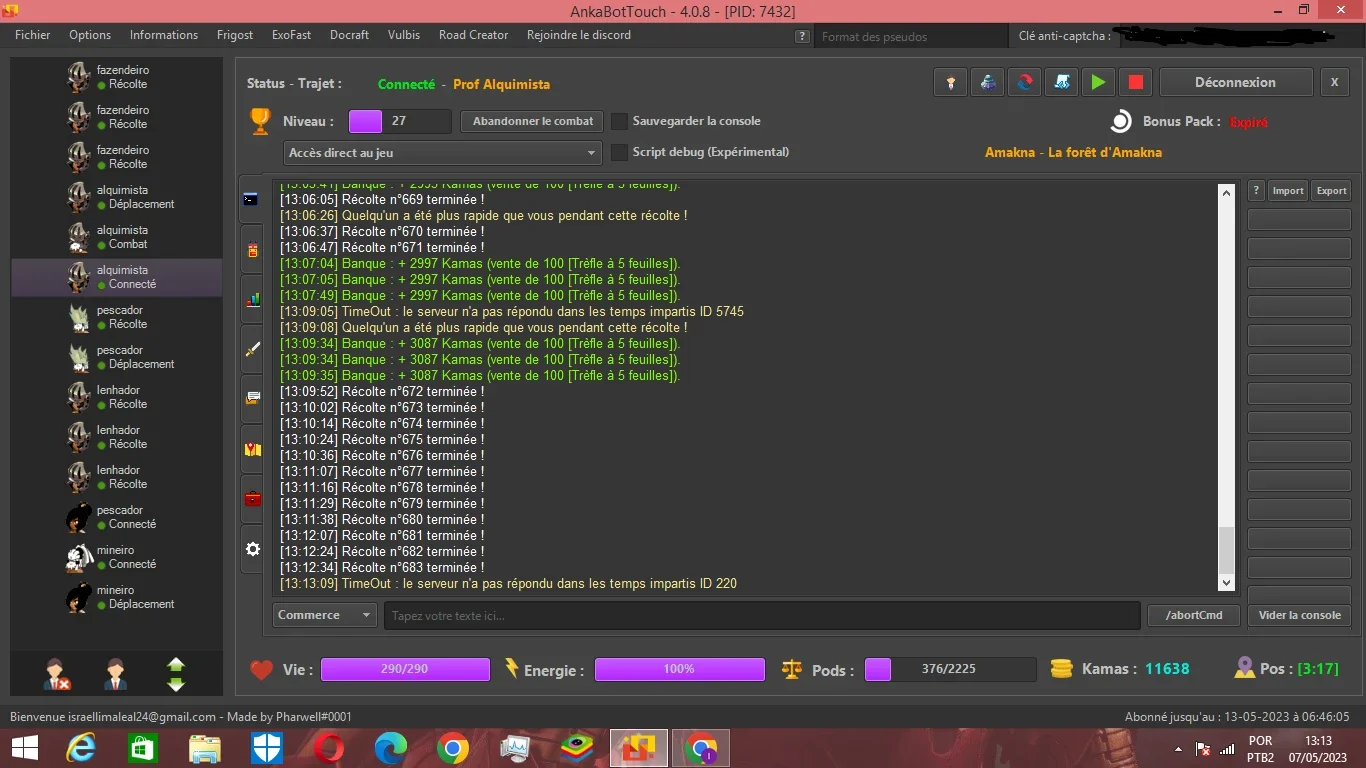Screen dimensions: 1366x768
Task: Enable Script debug (Expérimental) checkbox
Action: coord(619,152)
